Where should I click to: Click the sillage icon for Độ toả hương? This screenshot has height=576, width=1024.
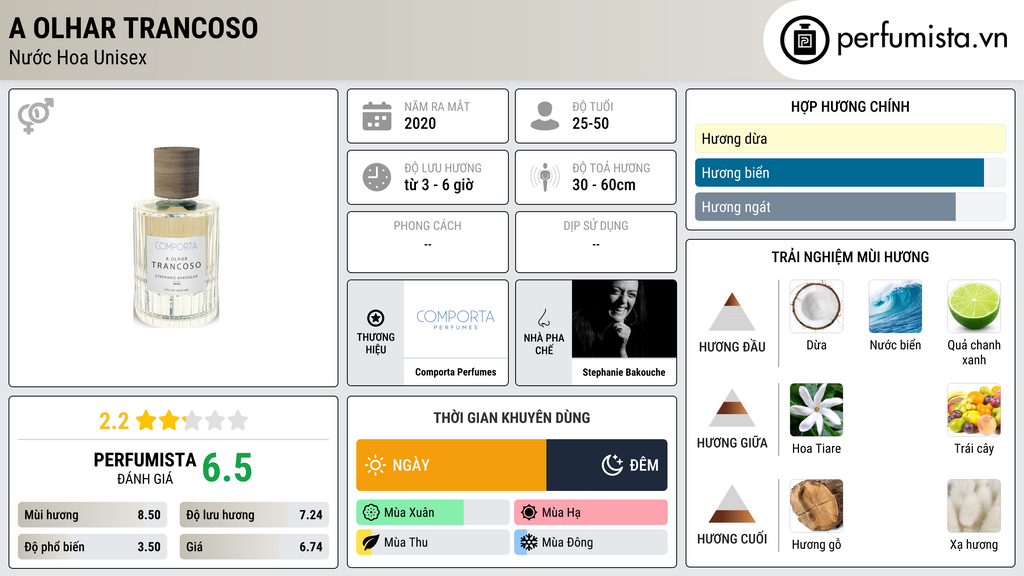[x=545, y=177]
